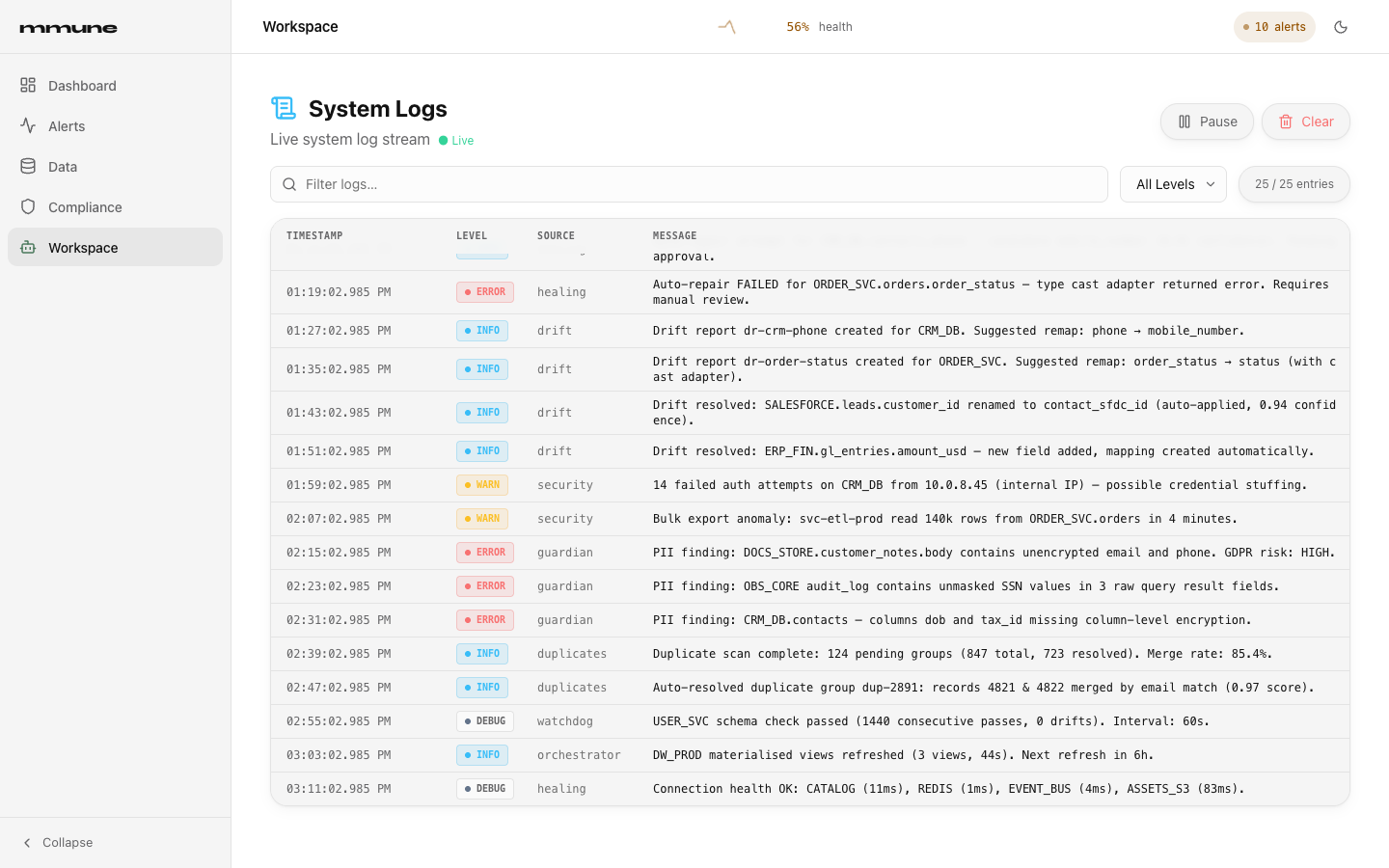Click WARN badge on the 01:59:02.985 PM row
Viewport: 1389px width, 868px height.
[x=482, y=485]
